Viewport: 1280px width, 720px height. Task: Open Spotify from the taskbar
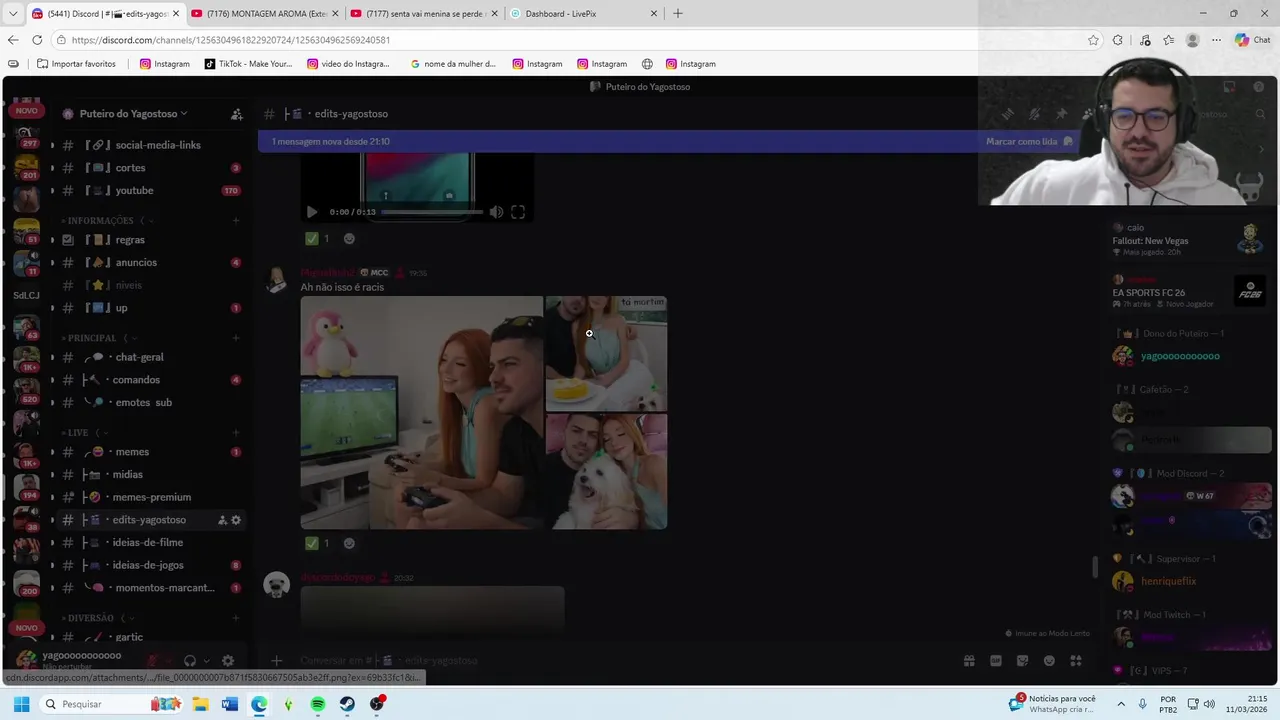pos(318,704)
